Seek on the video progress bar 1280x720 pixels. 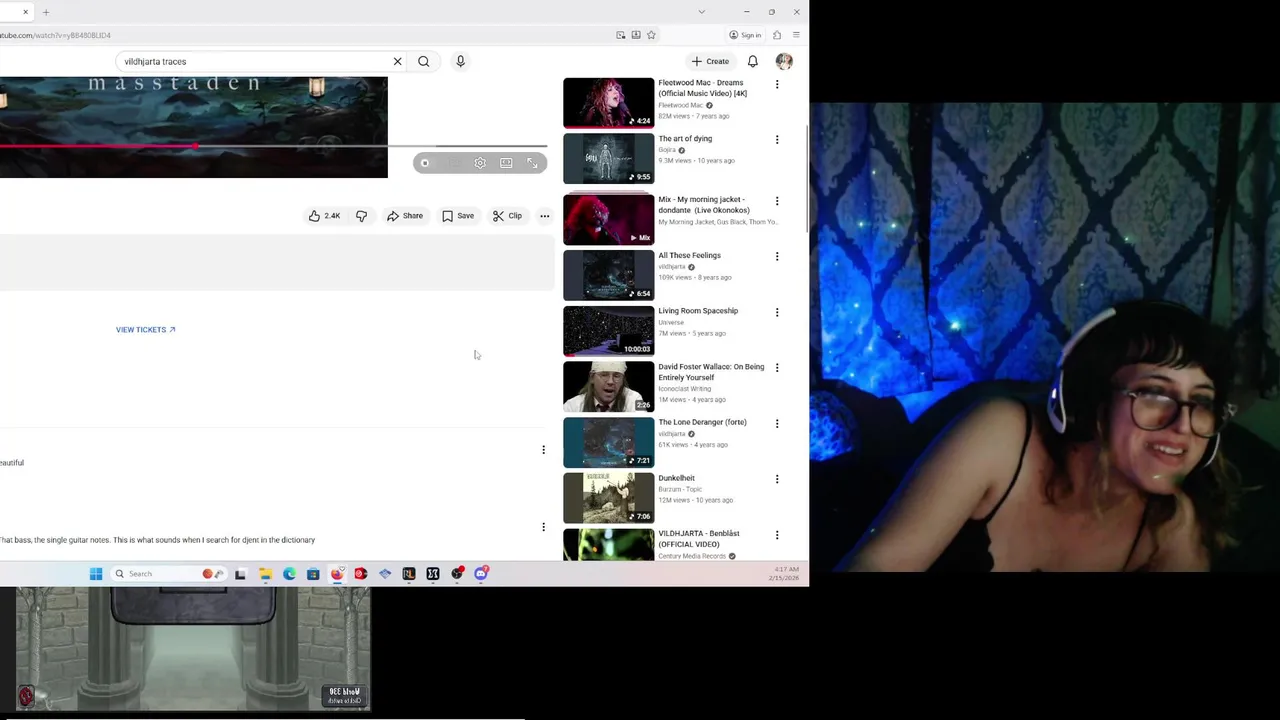273,146
